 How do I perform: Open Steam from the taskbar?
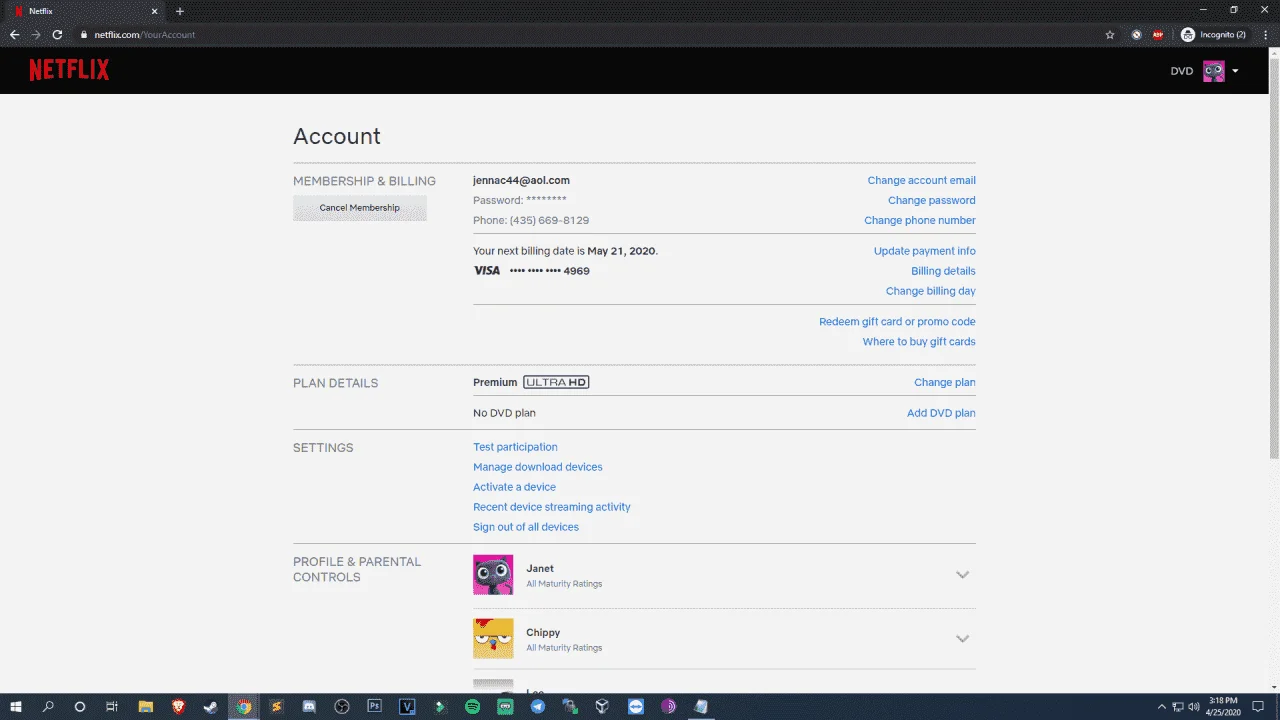[x=210, y=706]
